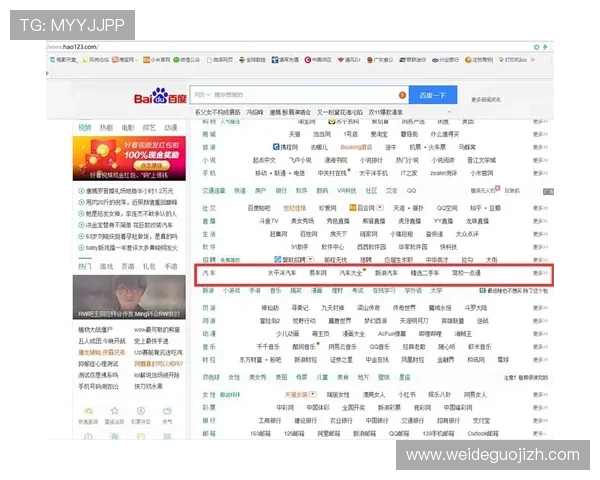
Task: Open the 中国供应 bookmark
Action: click(x=318, y=60)
